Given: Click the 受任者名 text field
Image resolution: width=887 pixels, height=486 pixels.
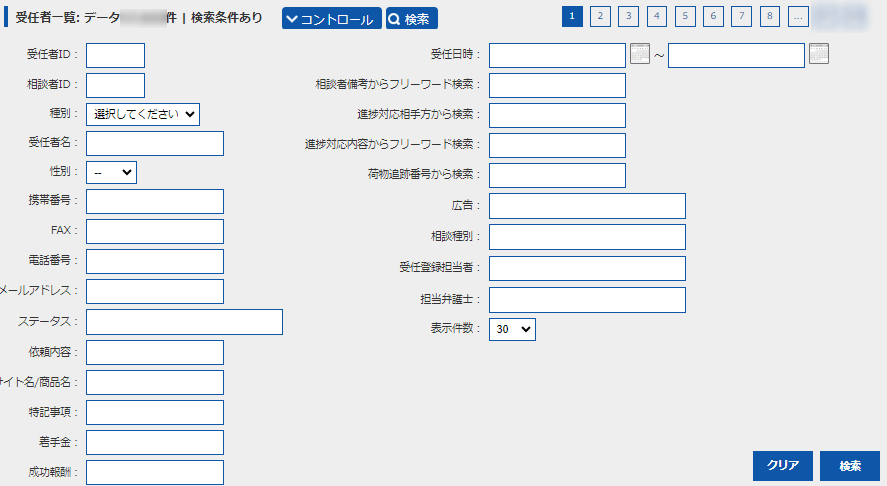Looking at the screenshot, I should point(155,144).
